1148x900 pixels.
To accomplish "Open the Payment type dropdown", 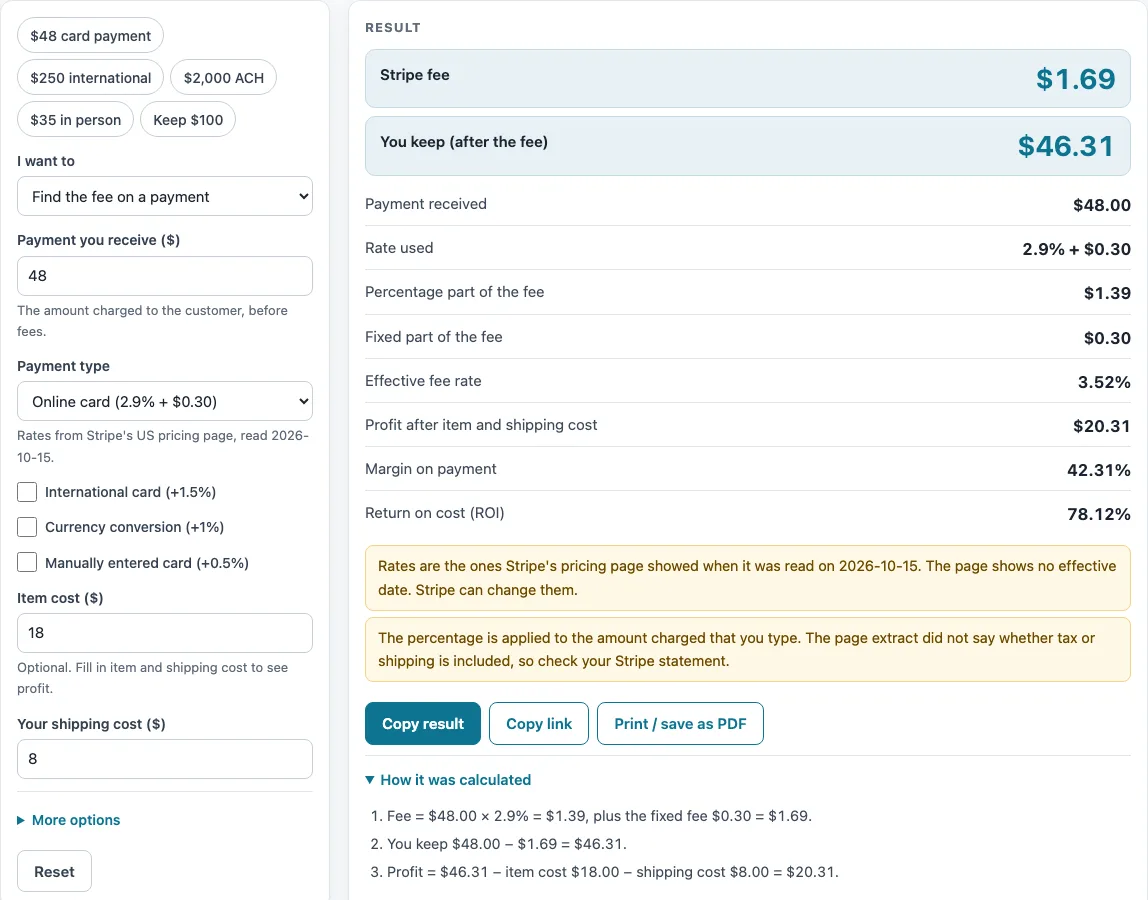I will tap(165, 401).
